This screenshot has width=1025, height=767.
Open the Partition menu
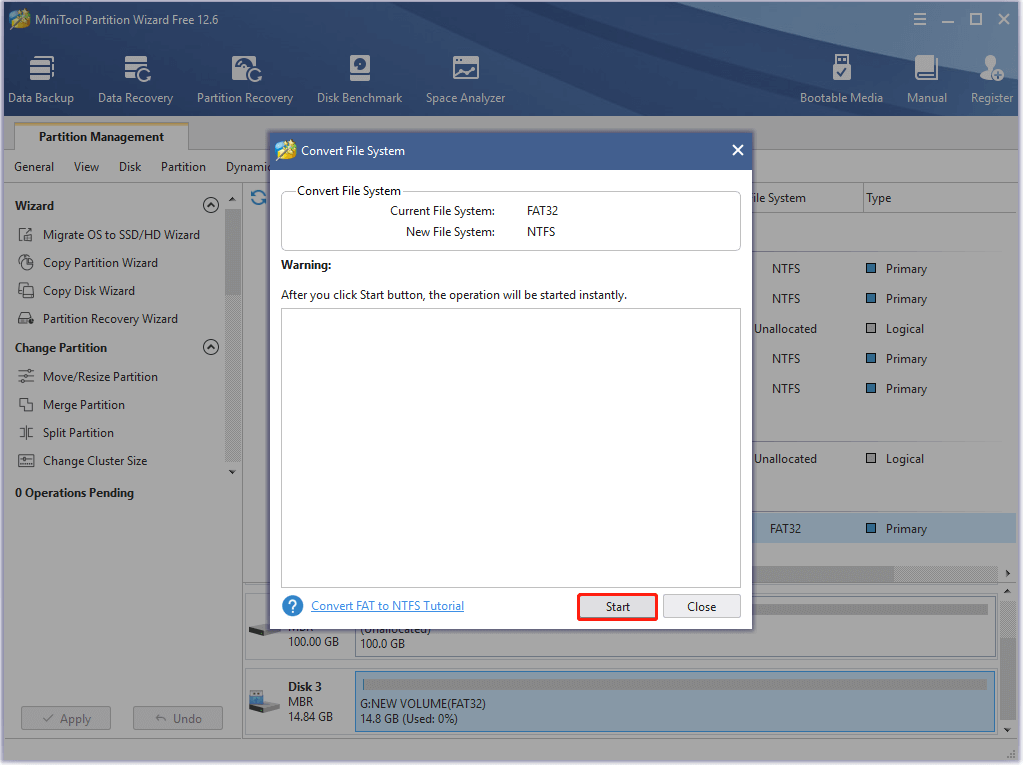tap(184, 167)
